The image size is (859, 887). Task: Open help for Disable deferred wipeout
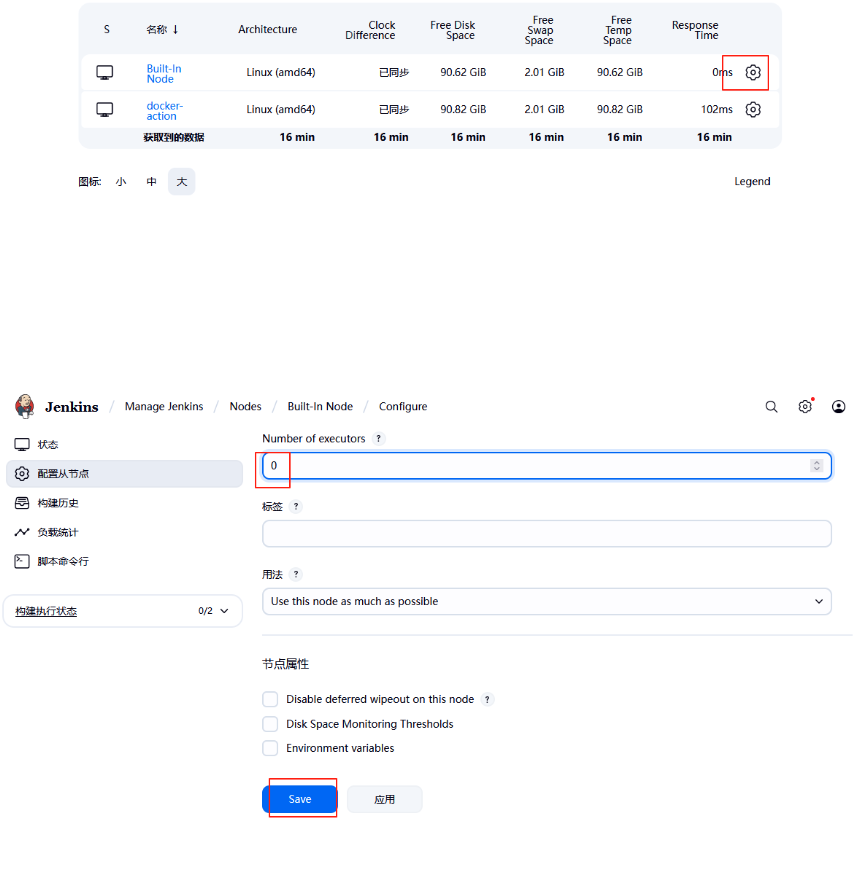(487, 699)
